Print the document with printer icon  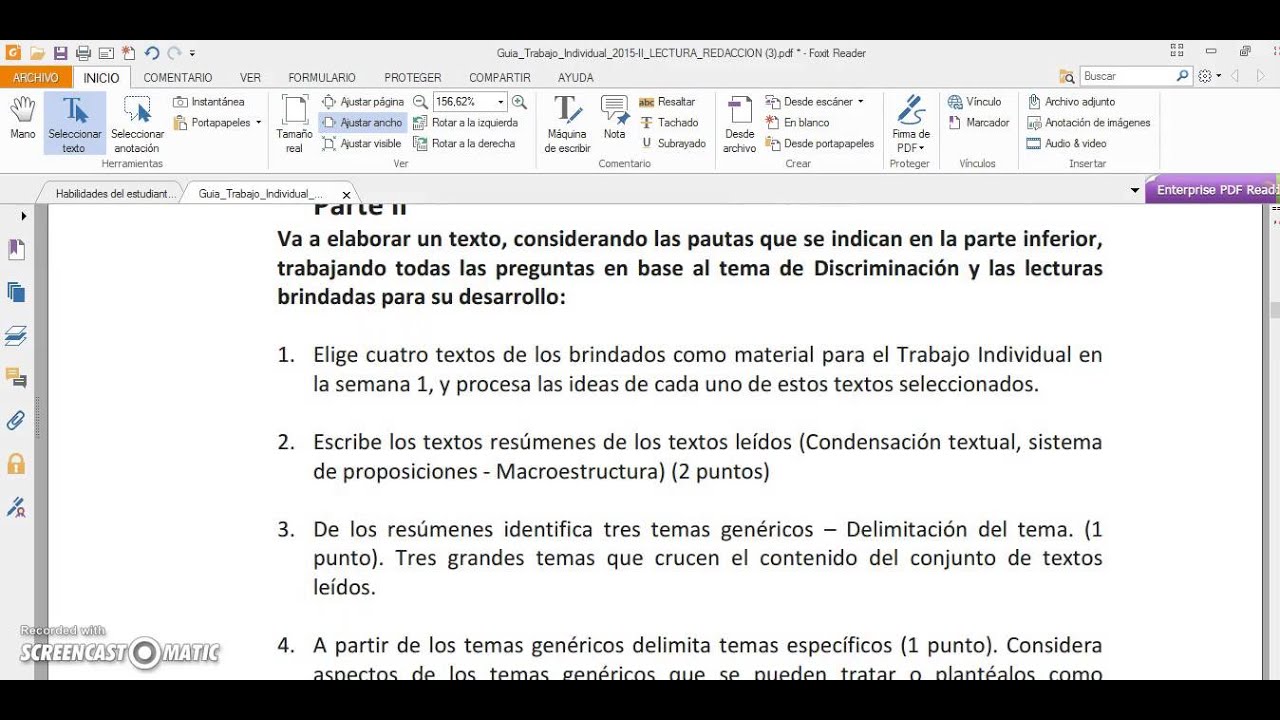coord(83,53)
